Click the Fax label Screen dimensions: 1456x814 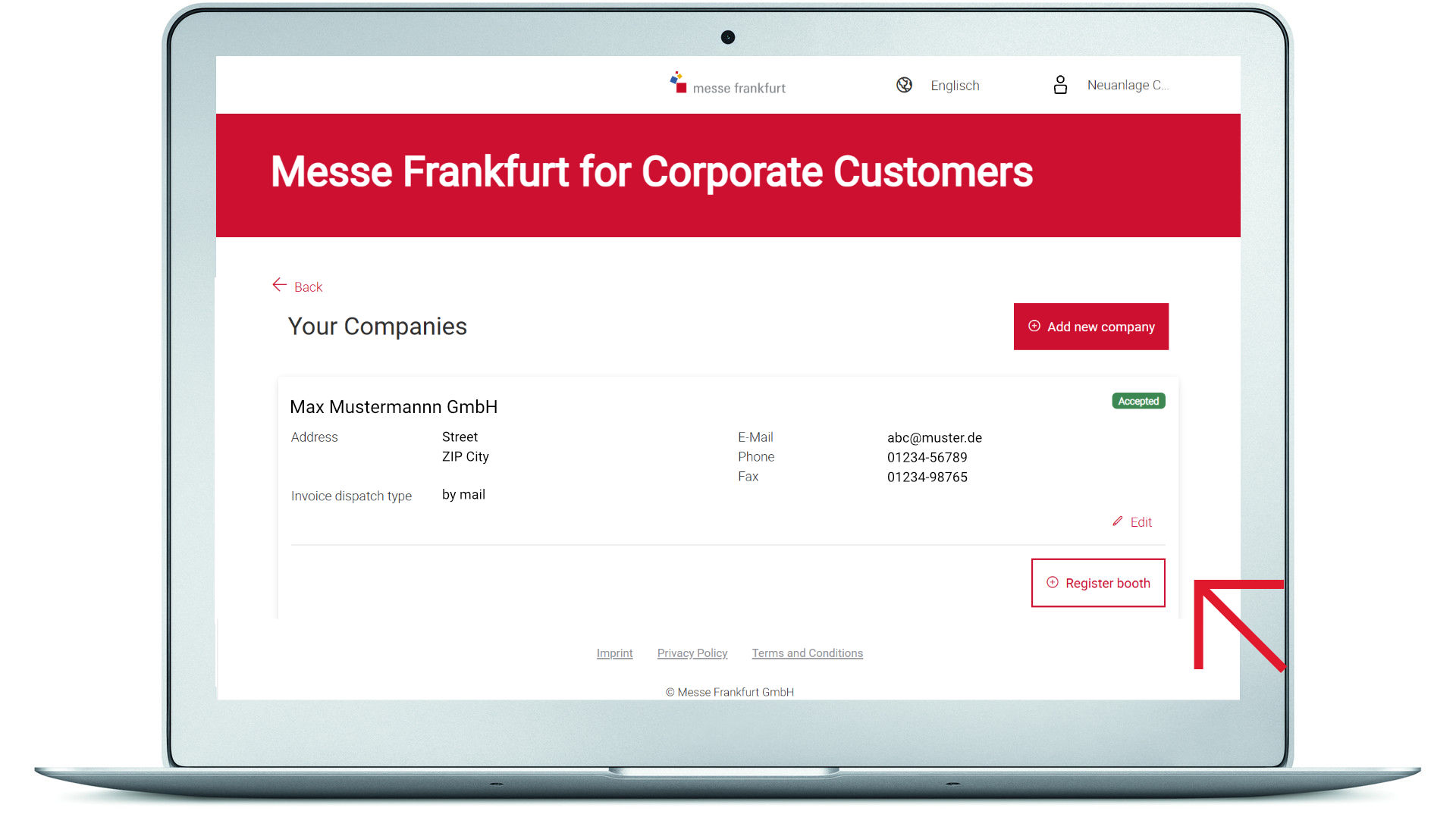748,477
